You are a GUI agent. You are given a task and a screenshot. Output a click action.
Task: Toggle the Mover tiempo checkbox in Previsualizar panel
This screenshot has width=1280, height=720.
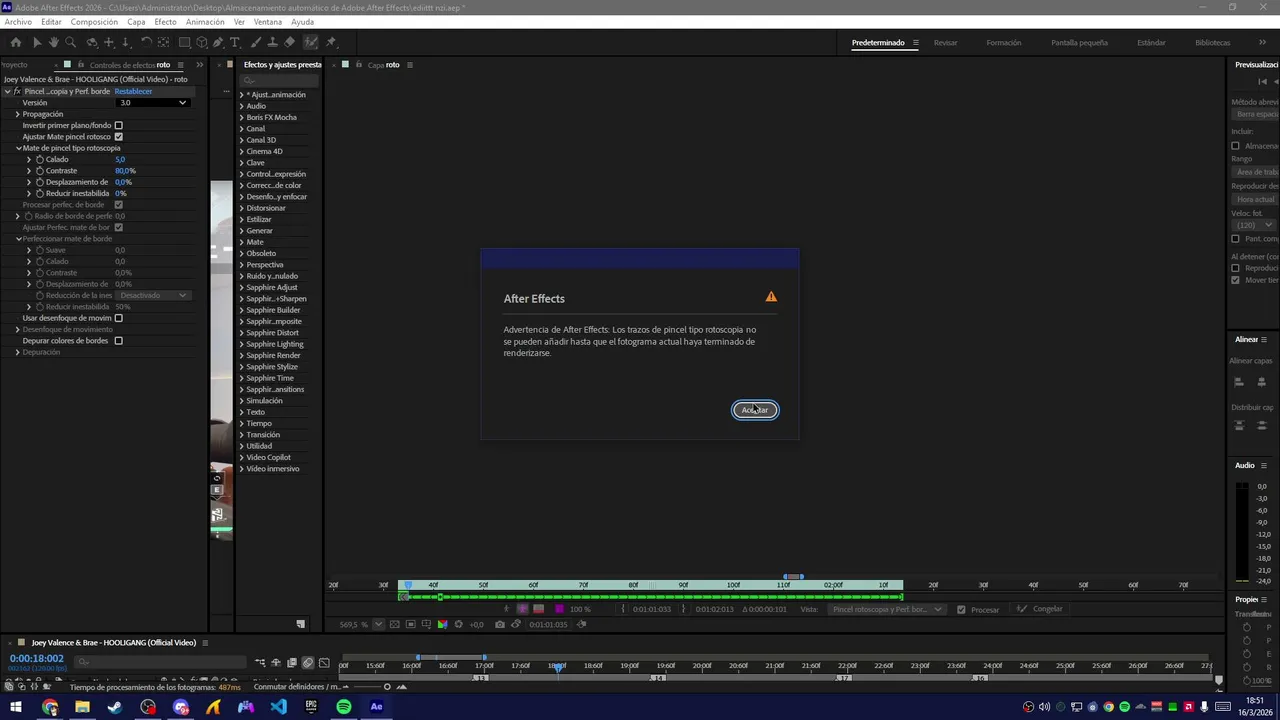(x=1235, y=280)
